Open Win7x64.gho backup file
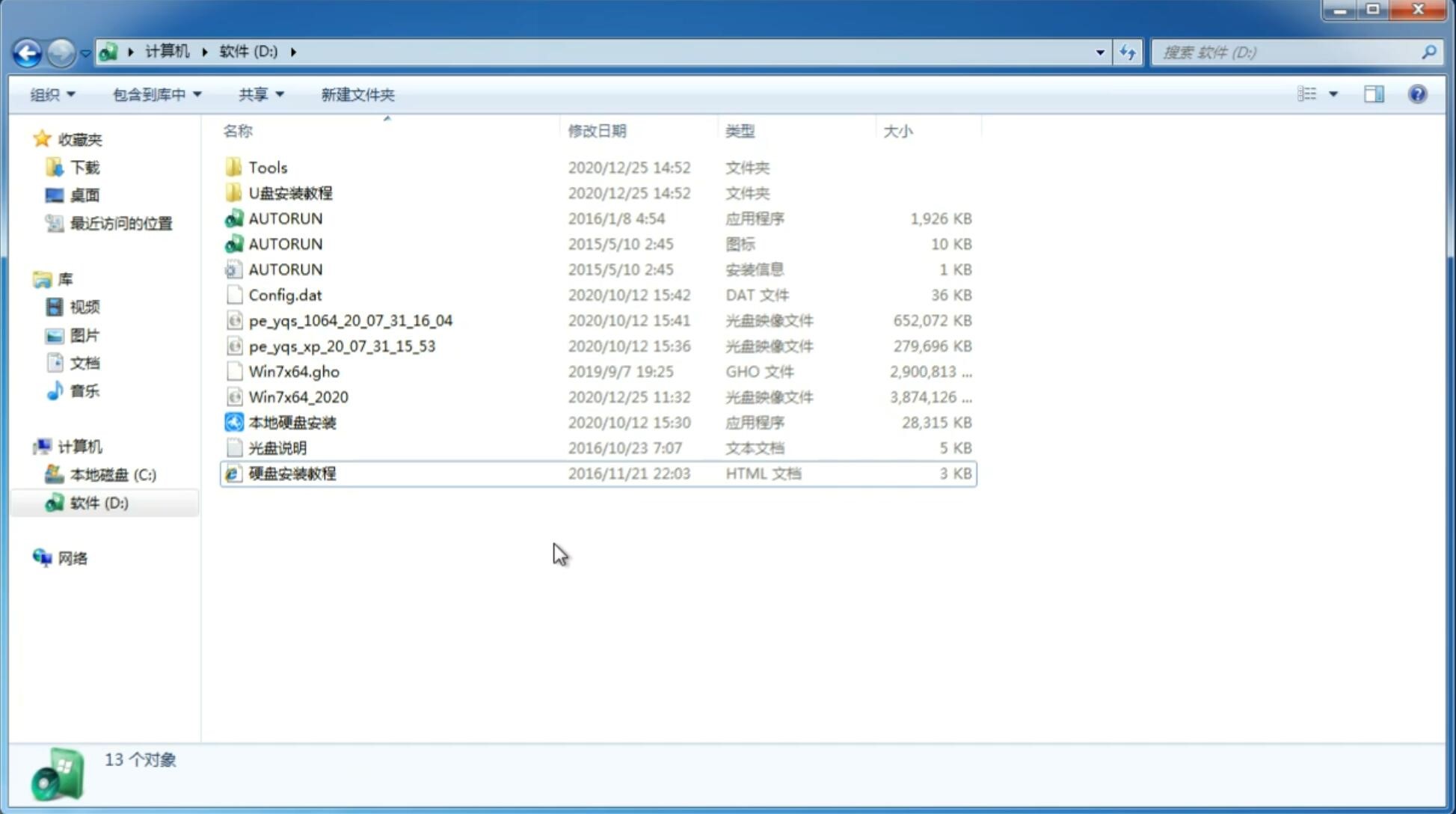 click(294, 371)
